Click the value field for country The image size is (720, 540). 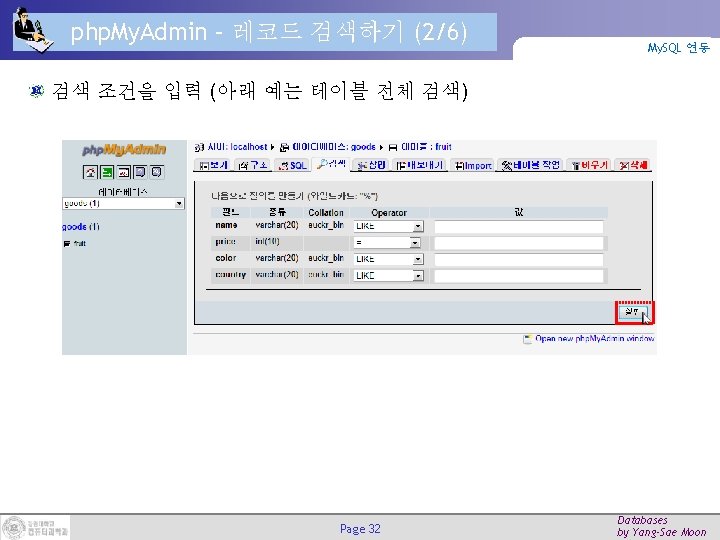[518, 276]
